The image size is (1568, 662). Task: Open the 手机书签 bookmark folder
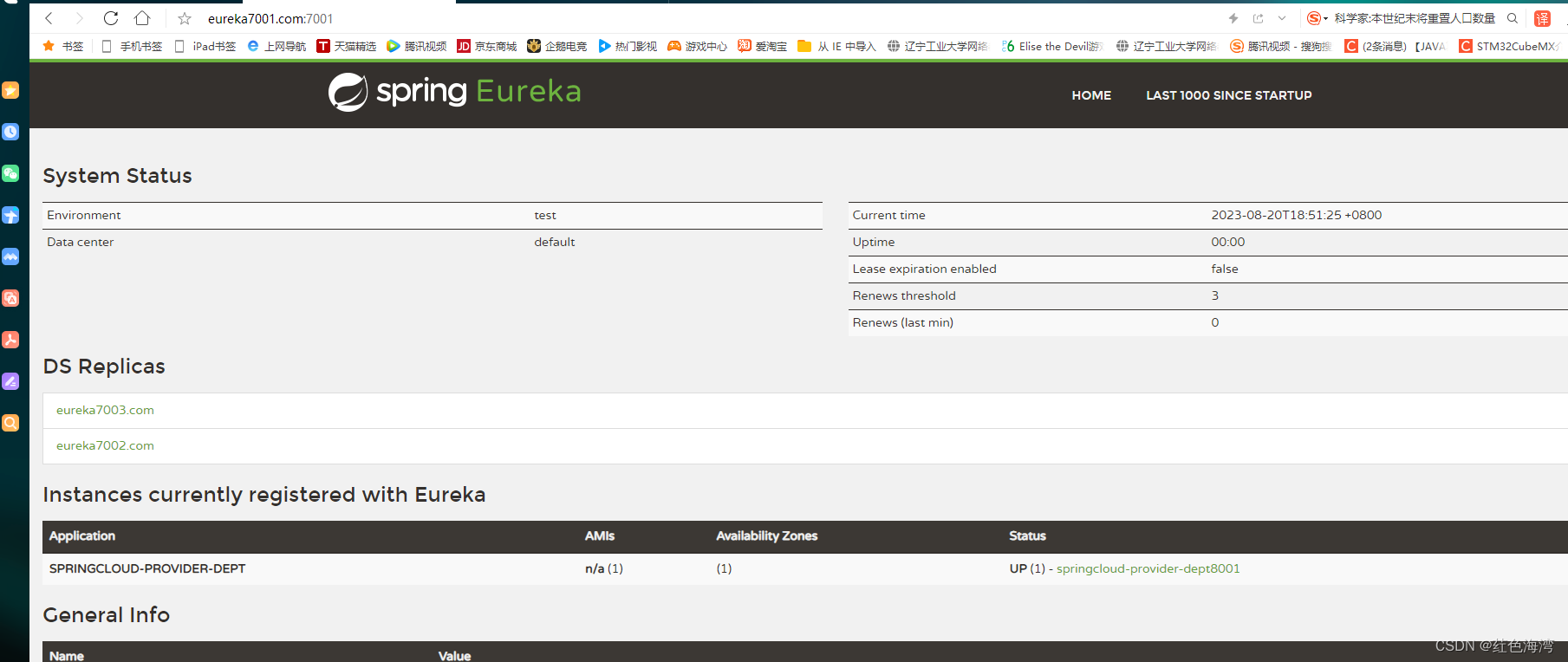[132, 46]
